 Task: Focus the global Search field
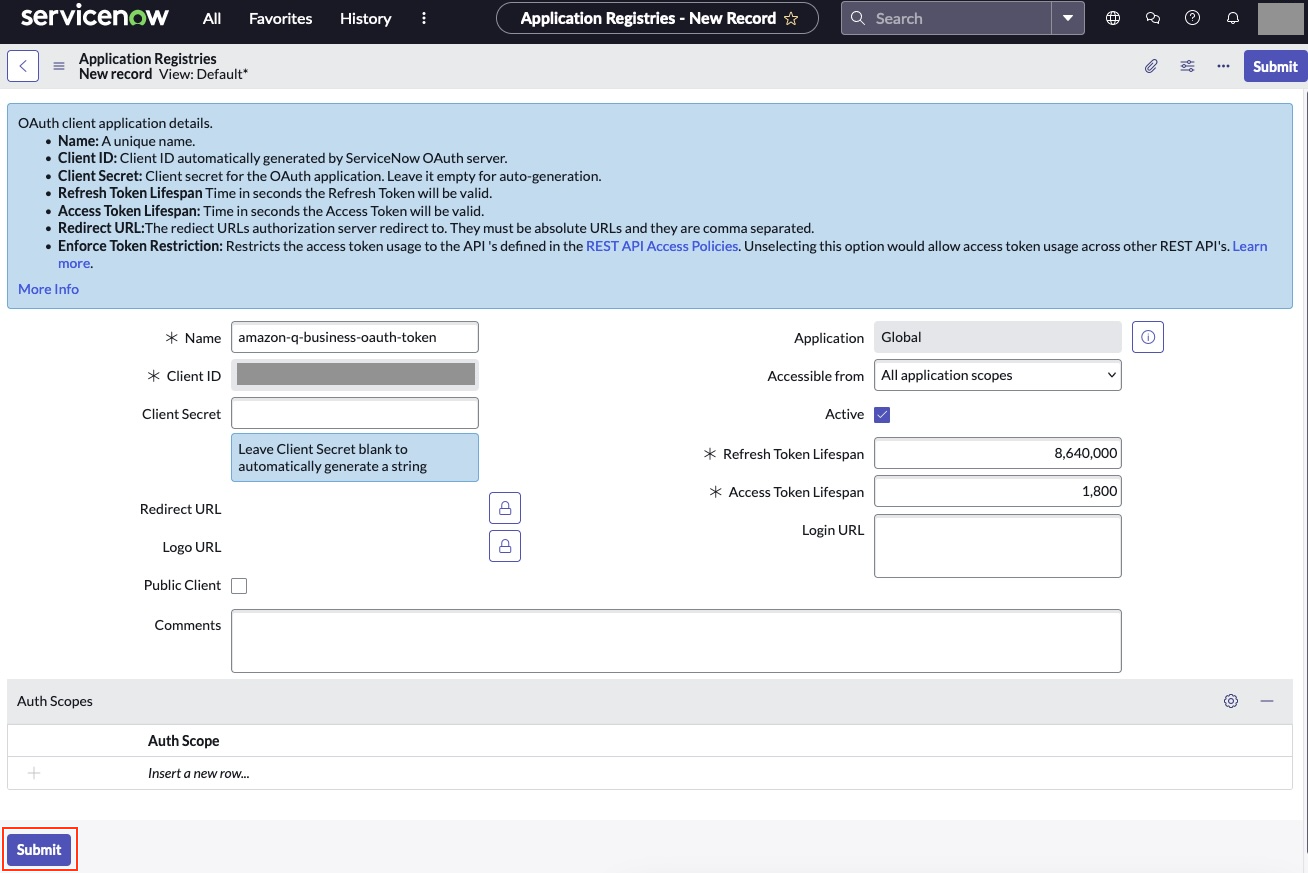pos(947,18)
